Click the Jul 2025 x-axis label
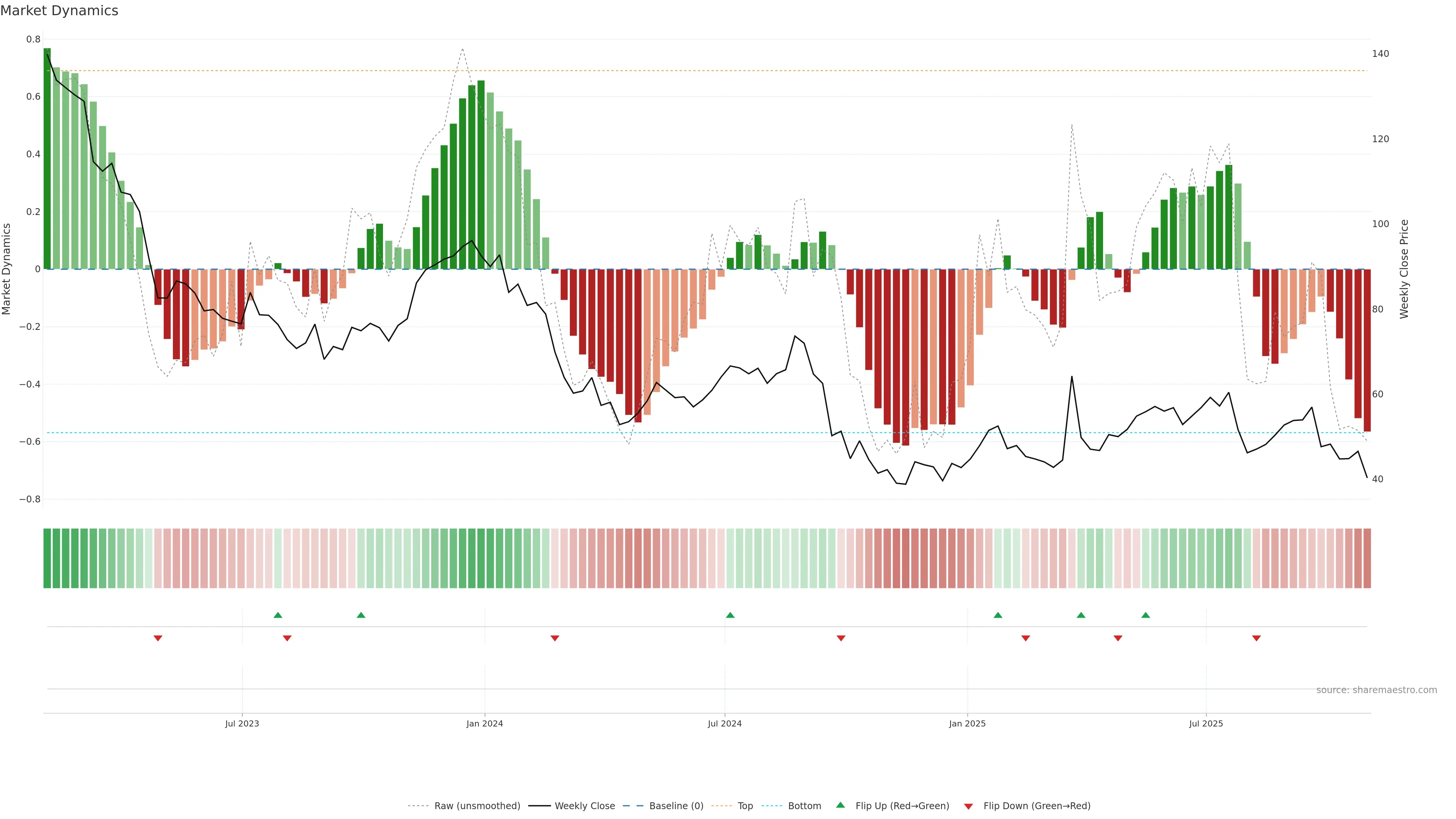Image resolution: width=1456 pixels, height=819 pixels. pos(1206,723)
